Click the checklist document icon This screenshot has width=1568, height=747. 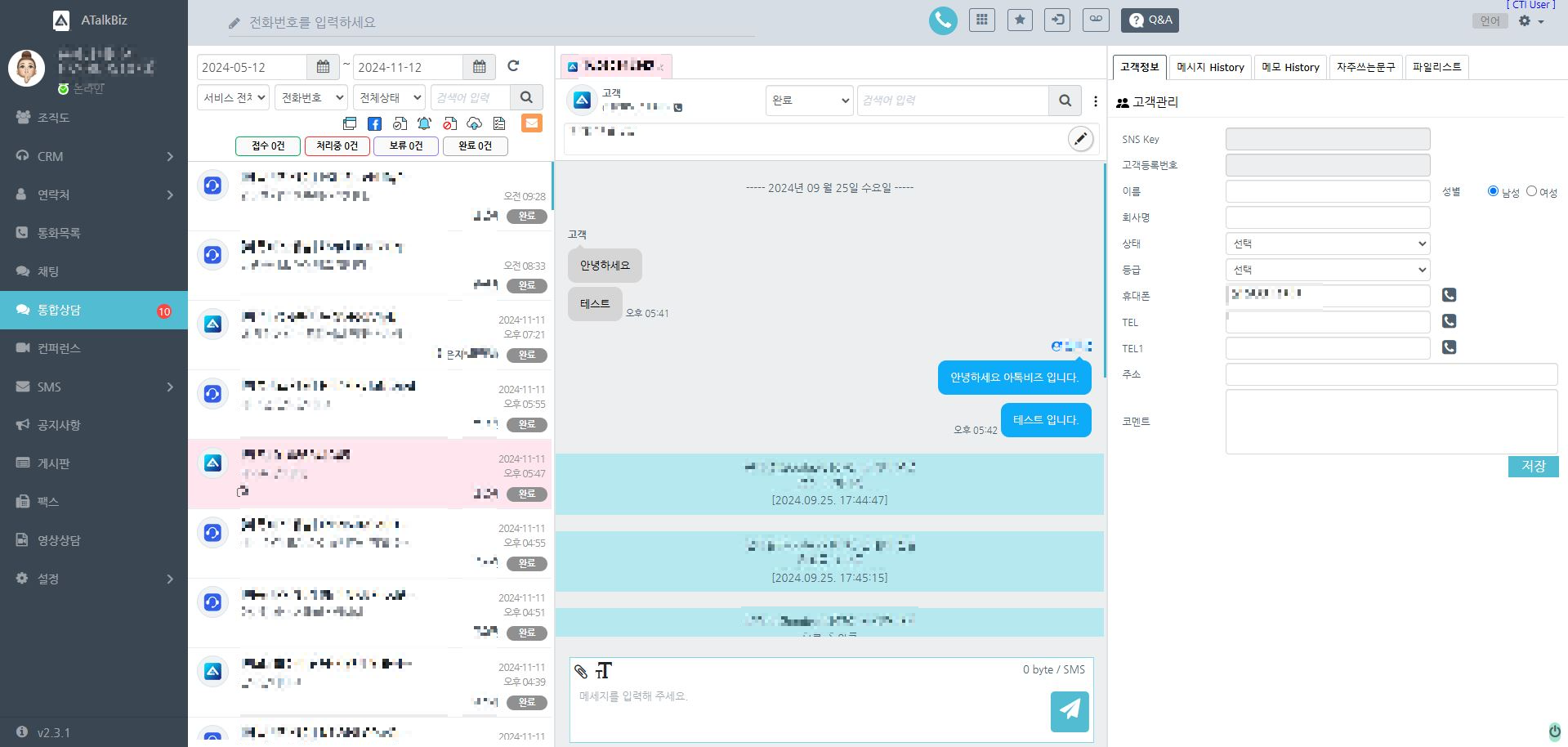(x=499, y=123)
